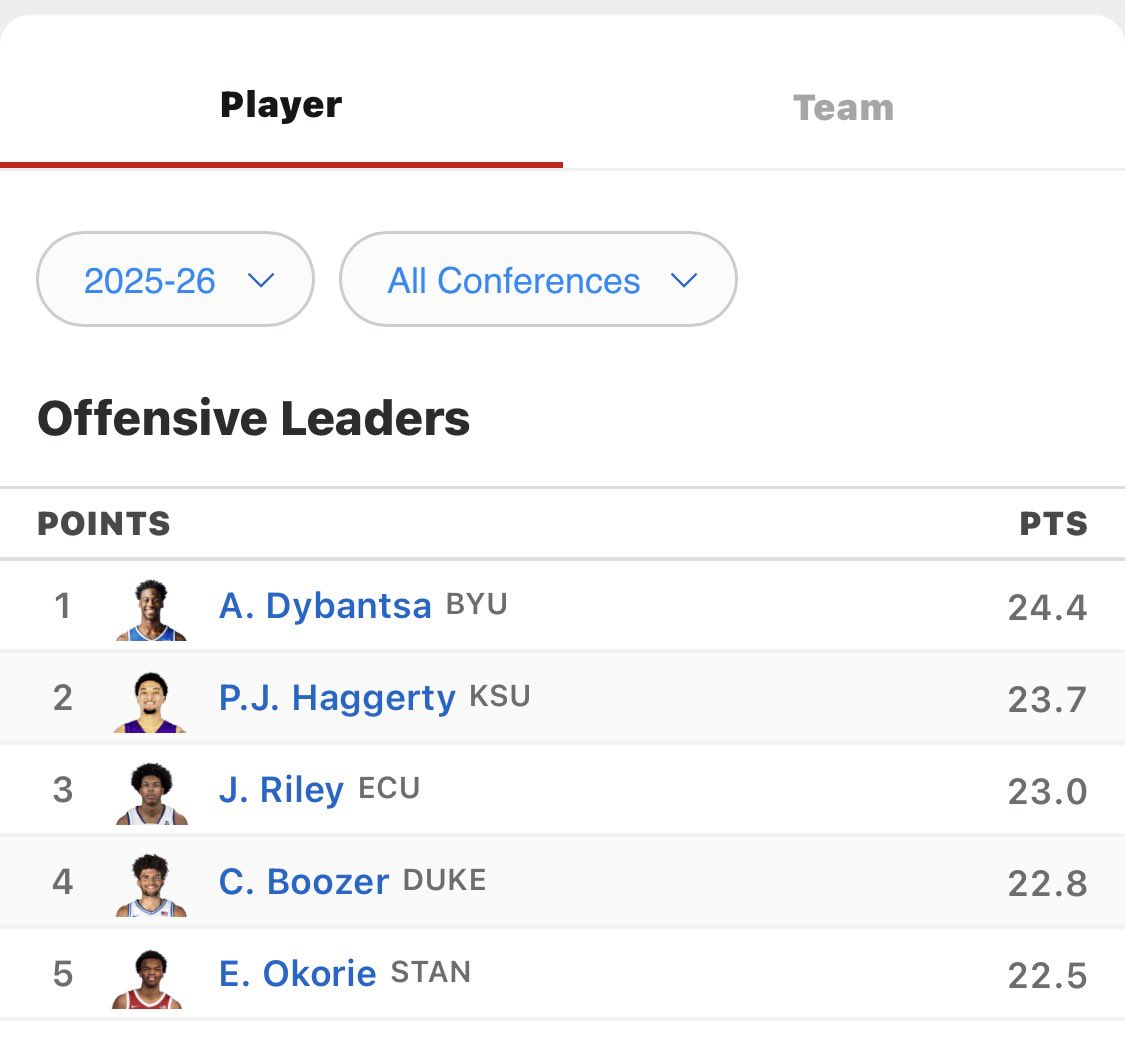Open J. Riley player page
This screenshot has height=1061, width=1125.
coord(281,790)
